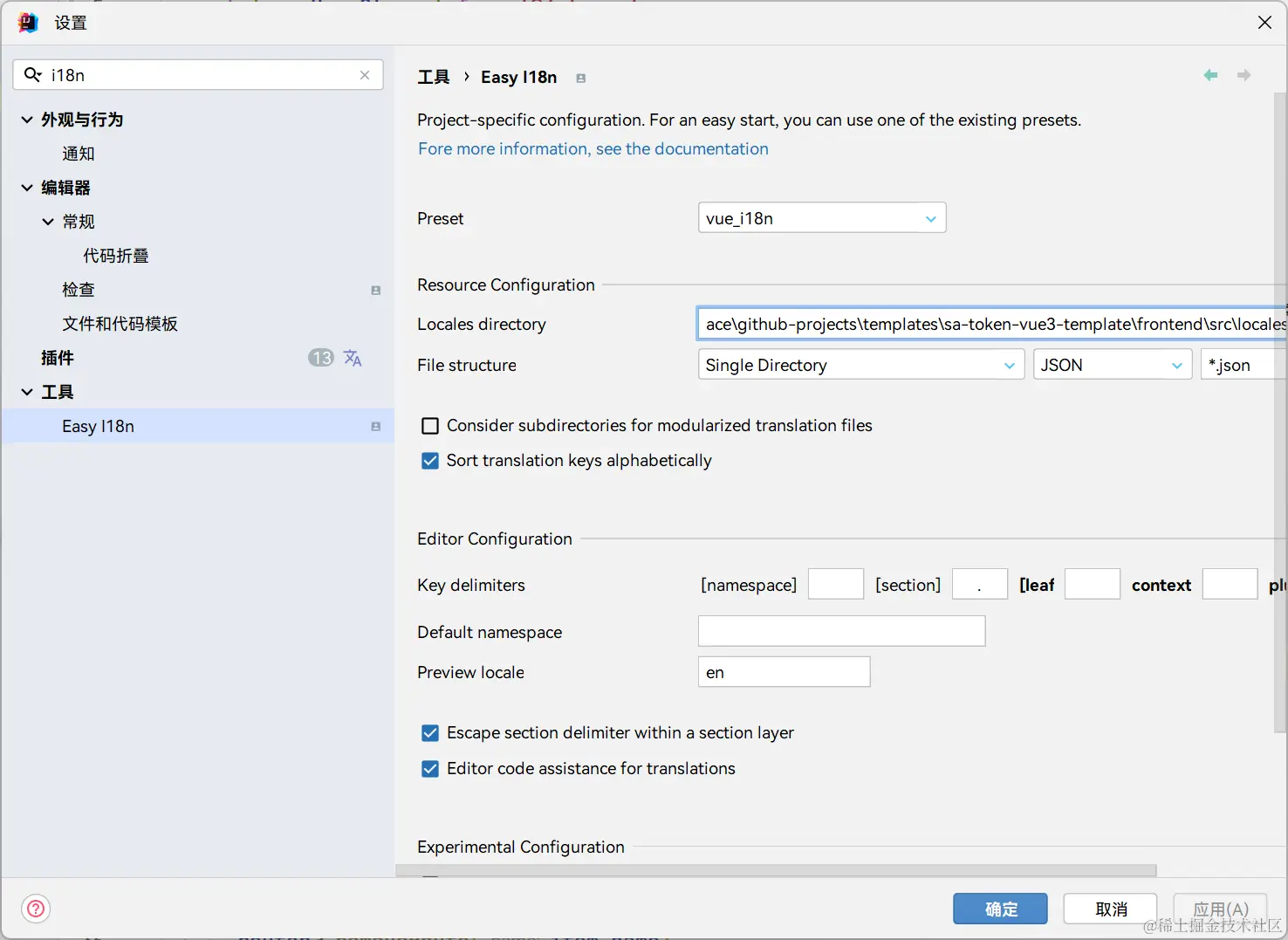Select Easy I18n in settings tree
1288x940 pixels.
(x=198, y=426)
